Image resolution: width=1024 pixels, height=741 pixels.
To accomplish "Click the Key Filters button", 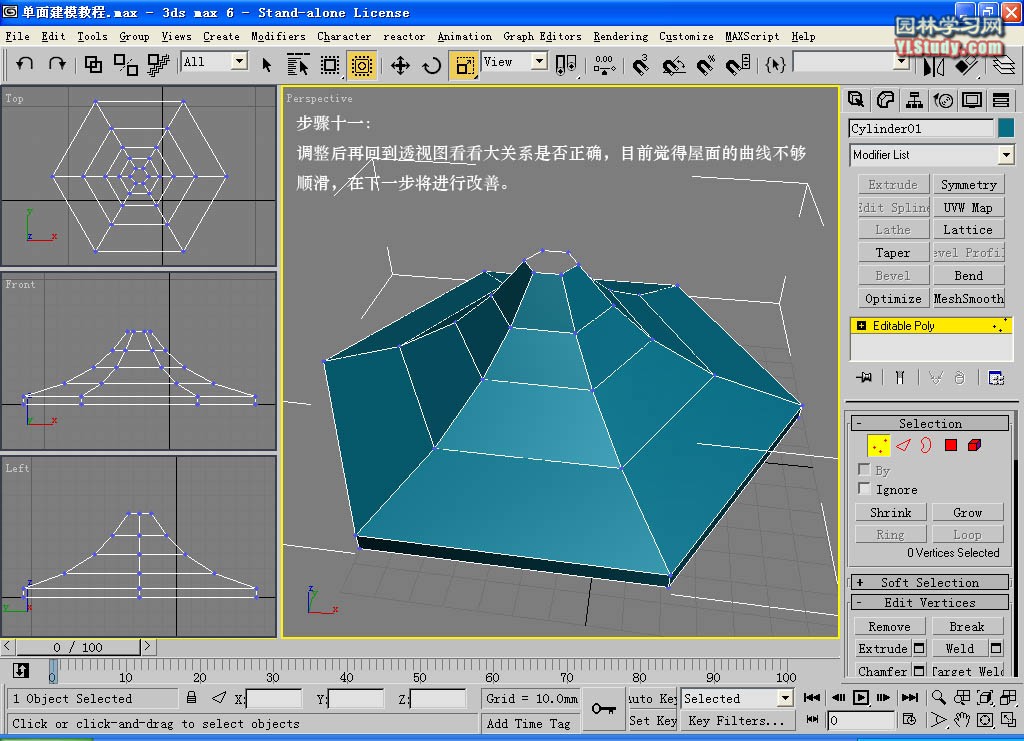I will [736, 721].
